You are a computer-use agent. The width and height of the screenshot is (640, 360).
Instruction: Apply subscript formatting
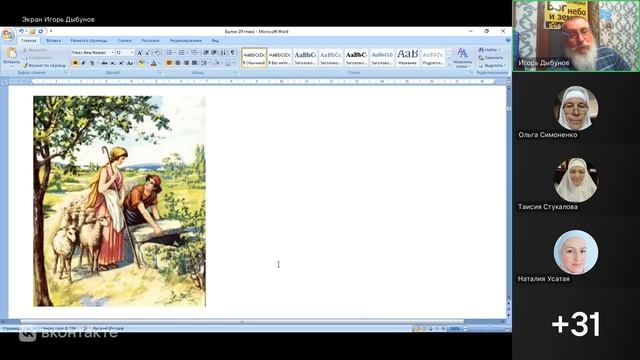click(x=113, y=63)
